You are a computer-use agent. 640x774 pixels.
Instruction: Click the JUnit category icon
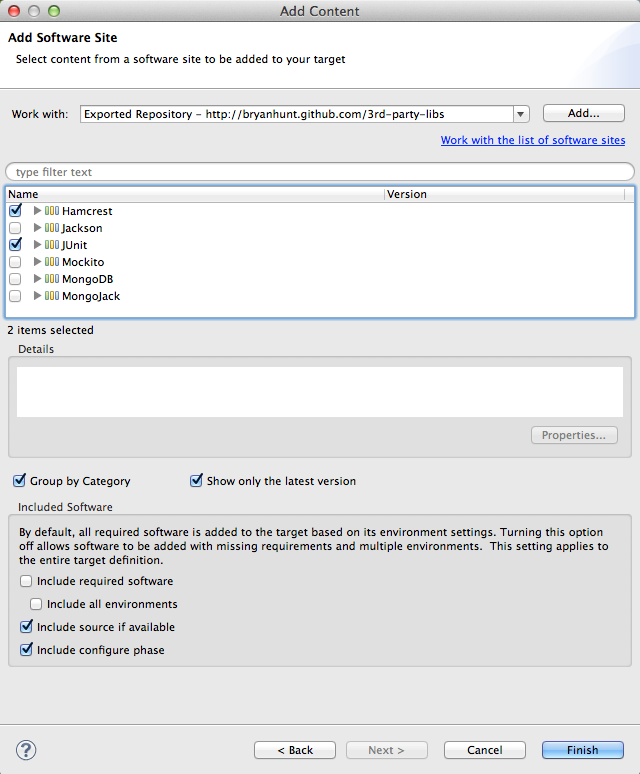click(52, 245)
